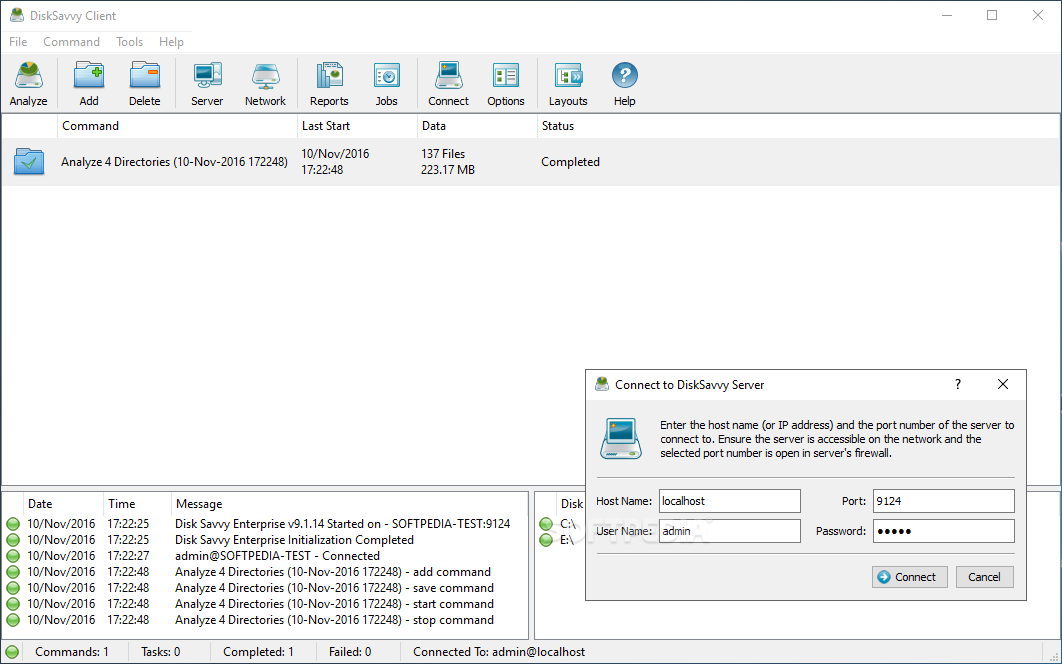Click the Message column header in log
The height and width of the screenshot is (664, 1062).
[x=349, y=504]
